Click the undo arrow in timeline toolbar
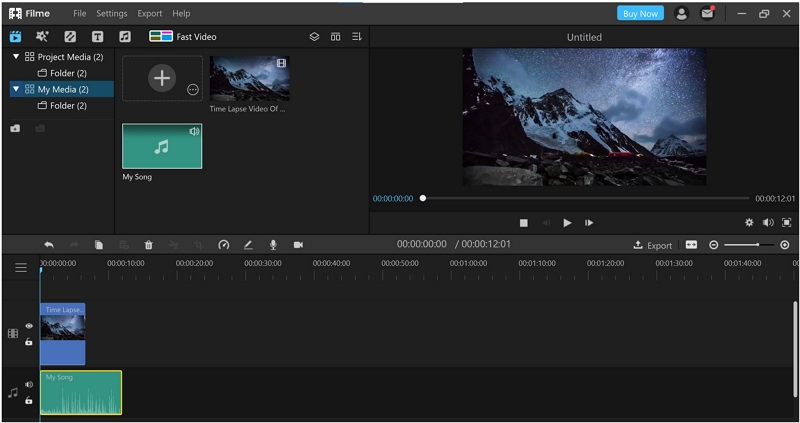Image resolution: width=800 pixels, height=423 pixels. 49,245
